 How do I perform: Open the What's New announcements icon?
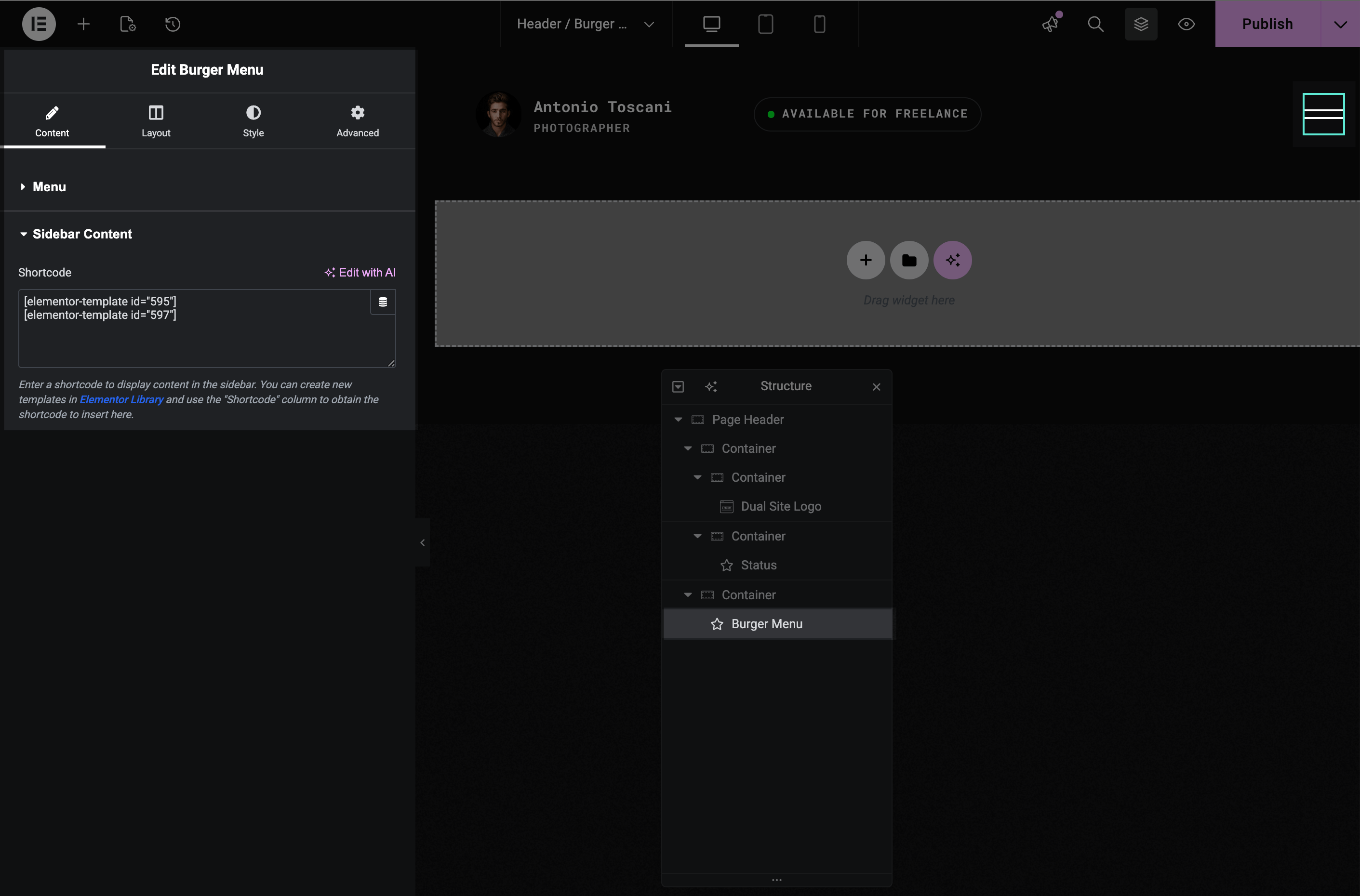tap(1050, 24)
